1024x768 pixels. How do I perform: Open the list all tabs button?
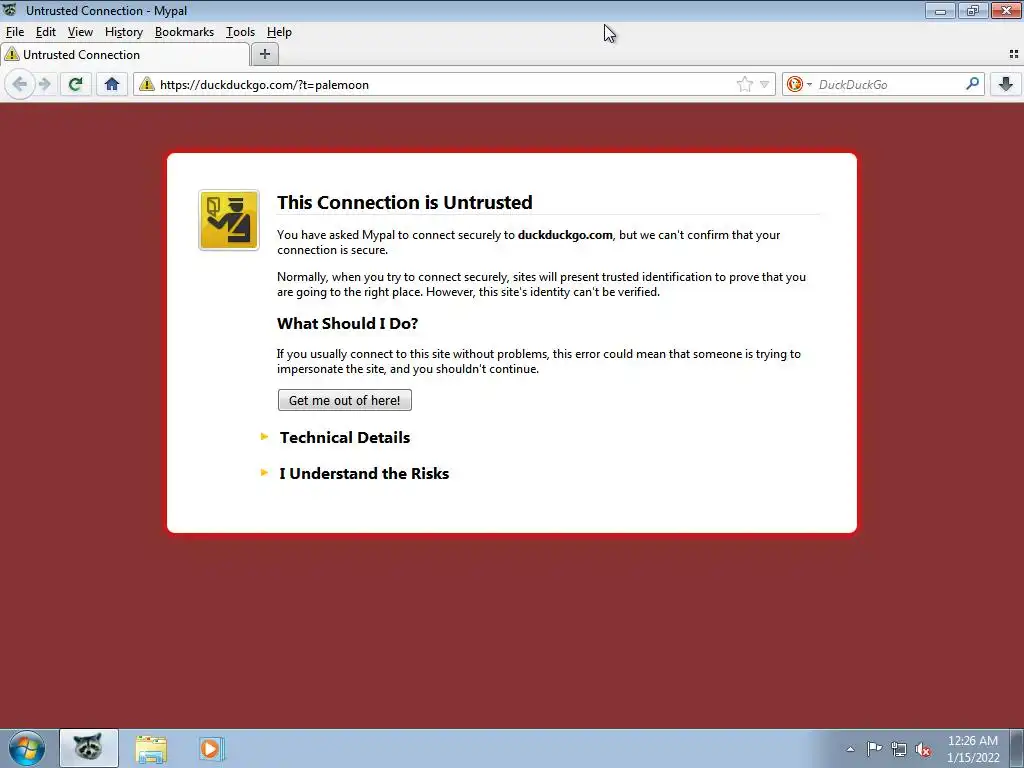point(1014,54)
